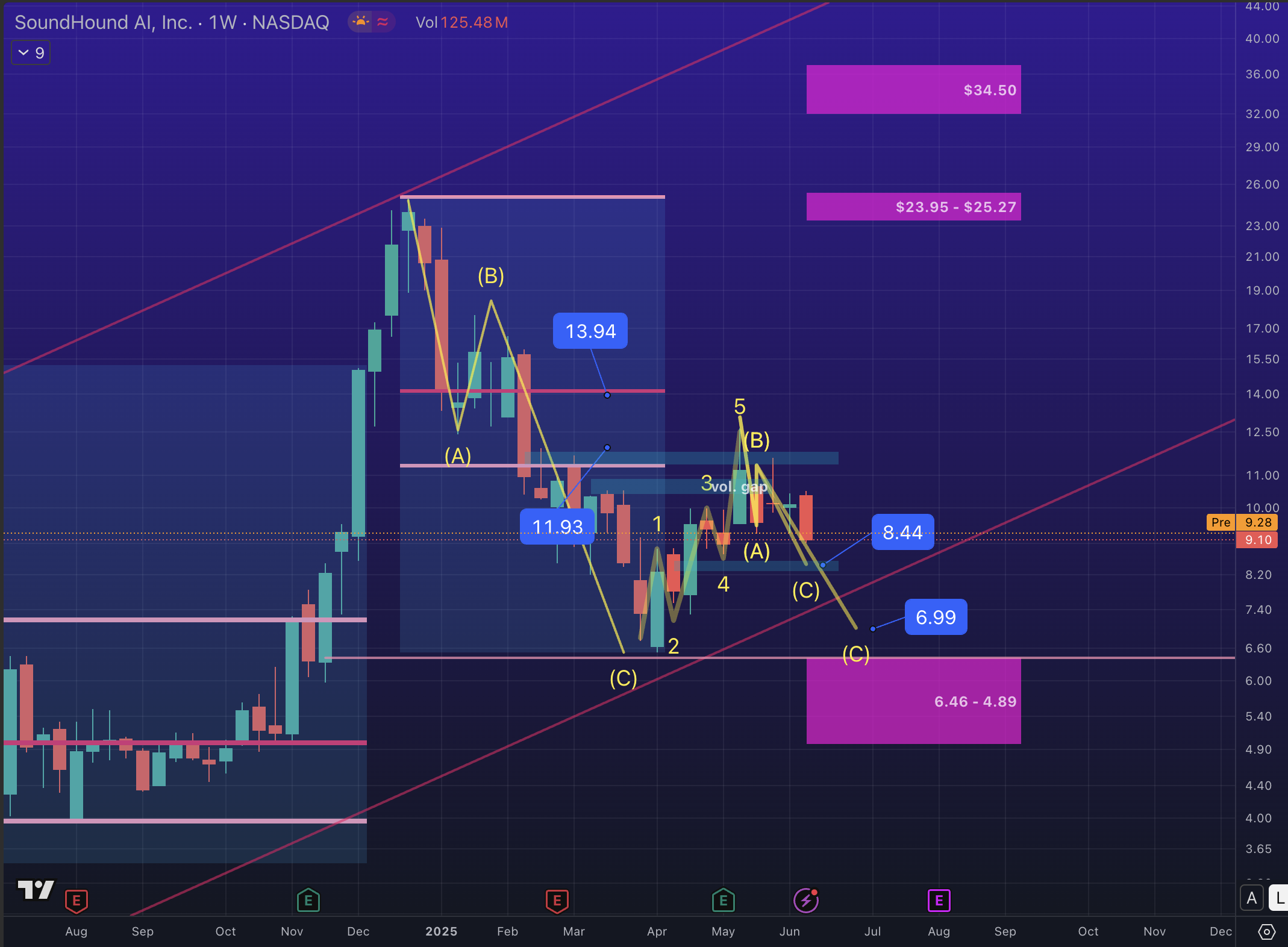Select the $34.50 magenta target zone
The width and height of the screenshot is (1288, 947).
pos(913,90)
